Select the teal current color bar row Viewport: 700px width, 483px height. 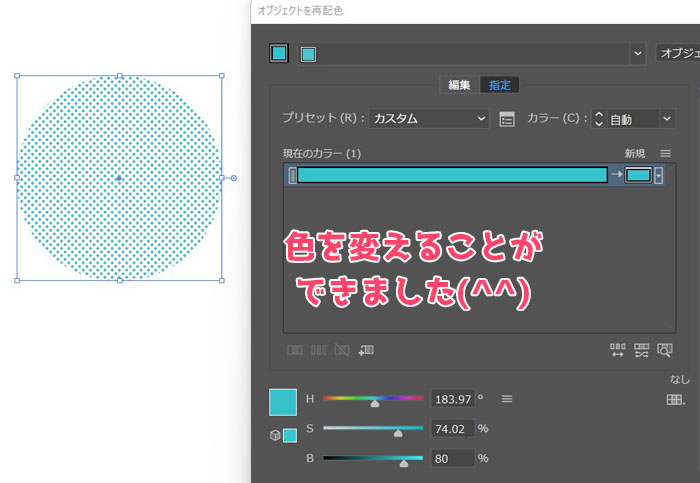[x=452, y=175]
